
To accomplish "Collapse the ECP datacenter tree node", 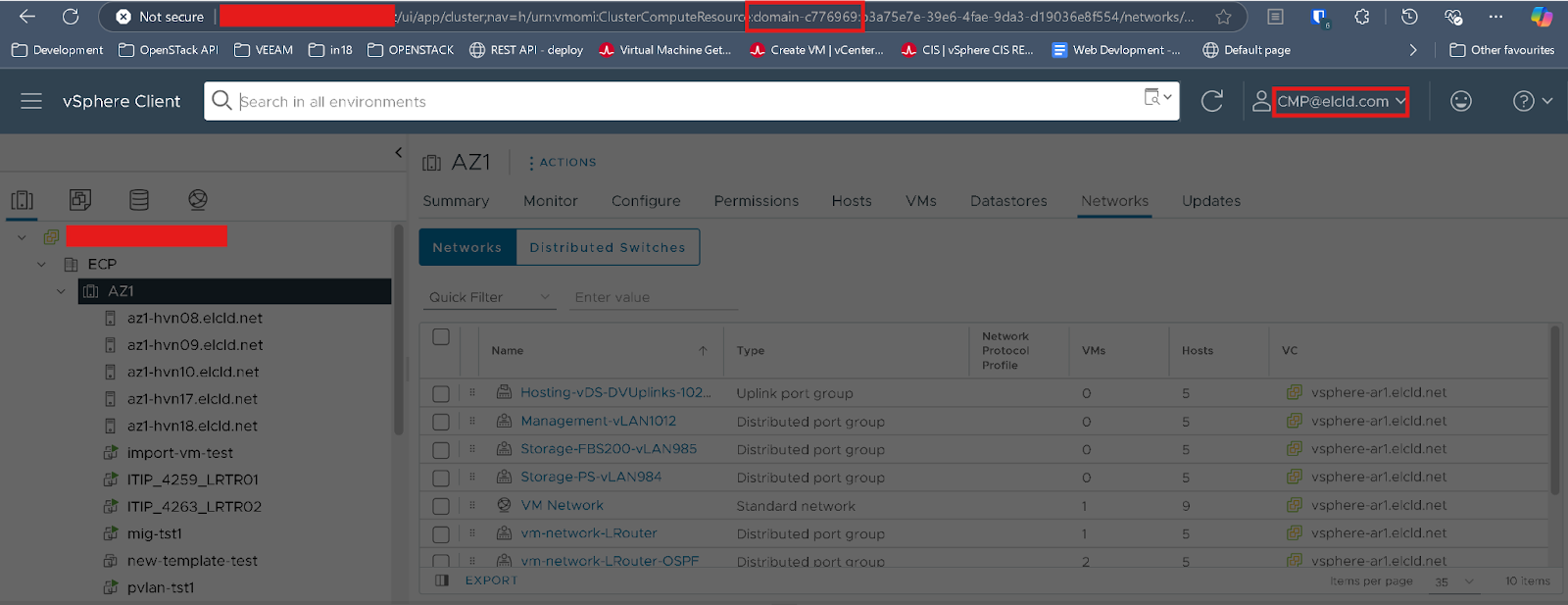I will (x=41, y=264).
